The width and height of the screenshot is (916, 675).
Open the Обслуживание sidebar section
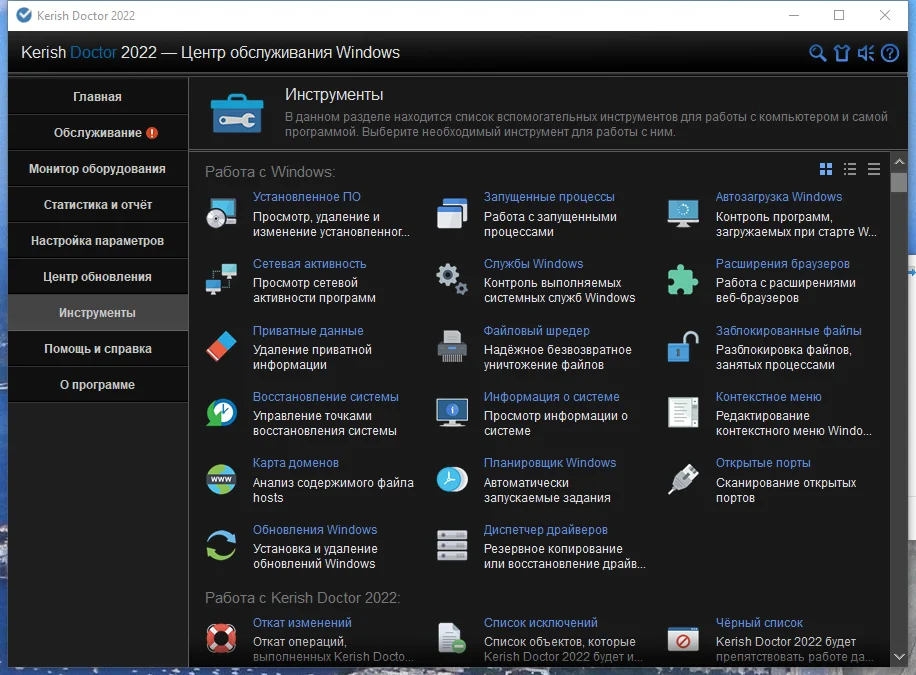click(x=98, y=133)
